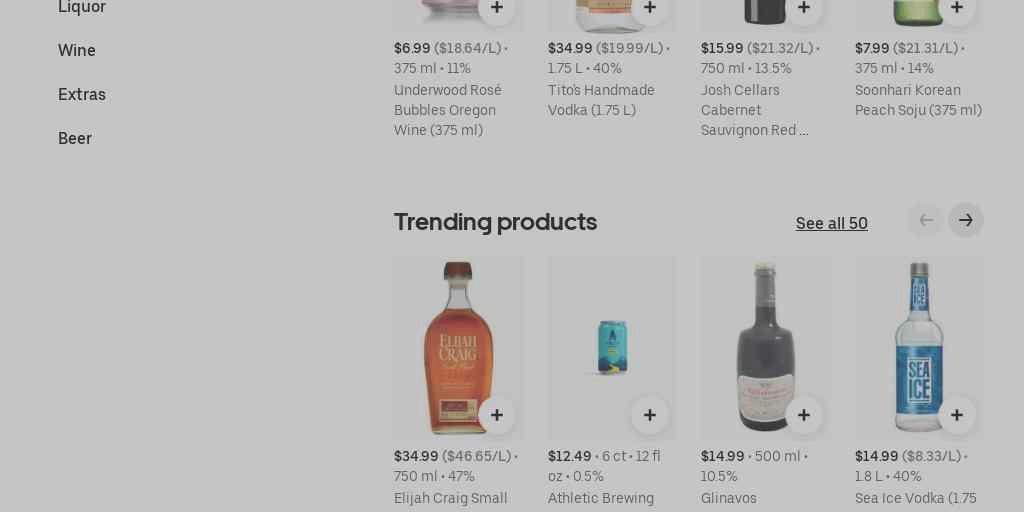Select the Liquor category
1024x512 pixels.
pos(82,7)
